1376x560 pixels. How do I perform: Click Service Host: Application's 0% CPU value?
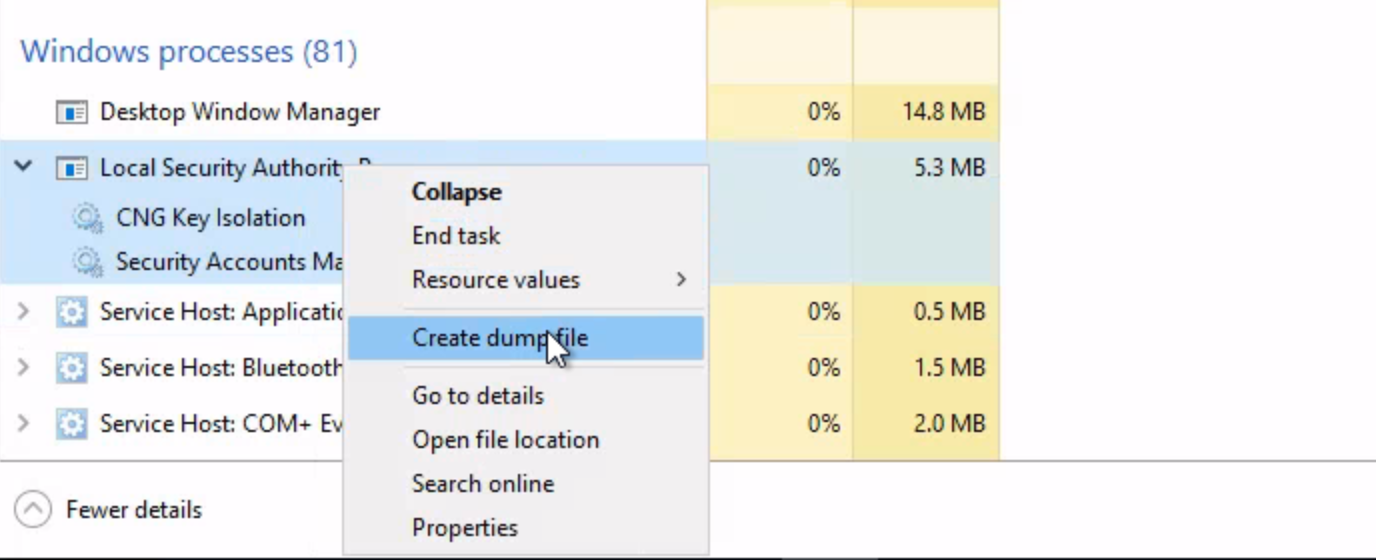pos(823,312)
